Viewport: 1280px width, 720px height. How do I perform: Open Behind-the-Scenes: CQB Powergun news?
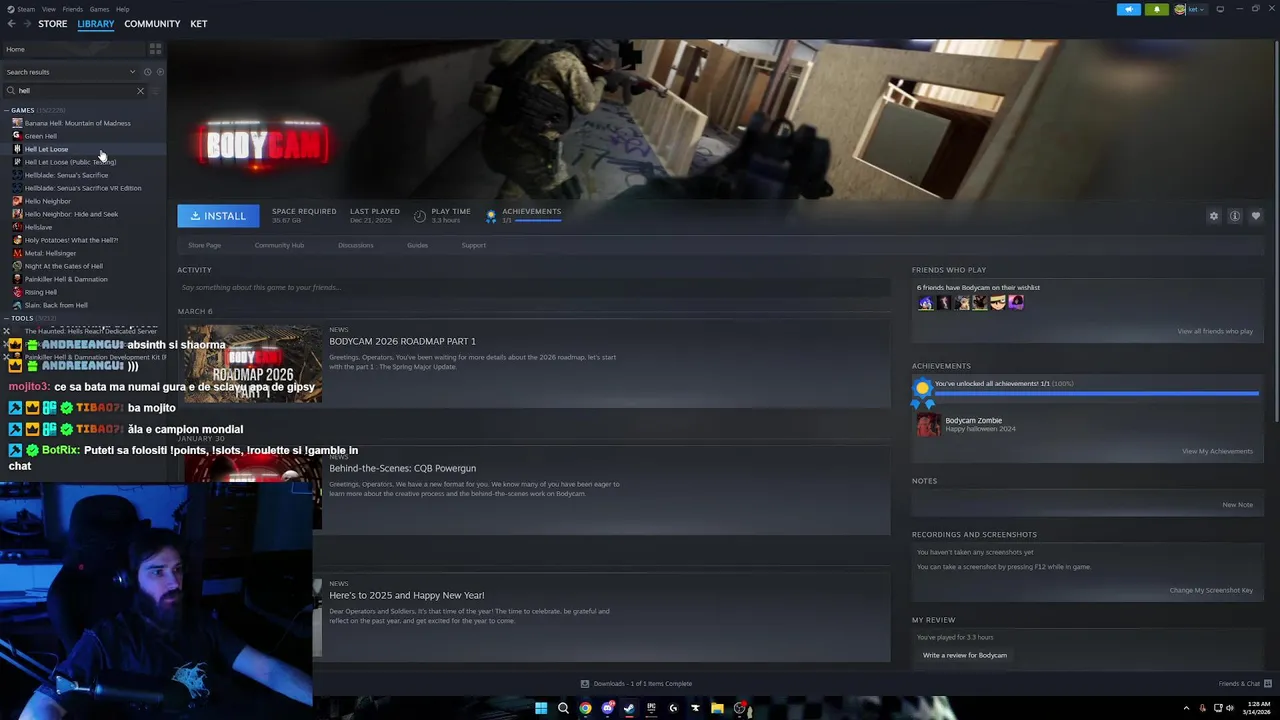[x=402, y=468]
